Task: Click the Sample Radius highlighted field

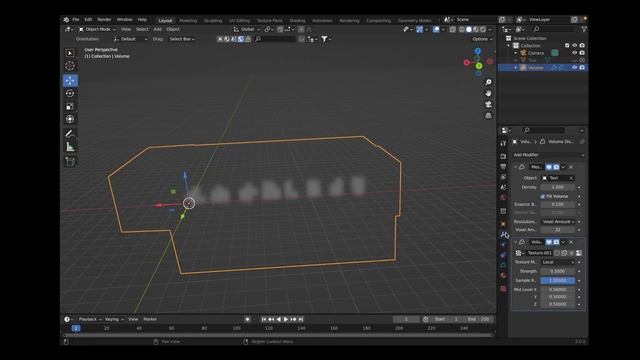Action: [558, 280]
